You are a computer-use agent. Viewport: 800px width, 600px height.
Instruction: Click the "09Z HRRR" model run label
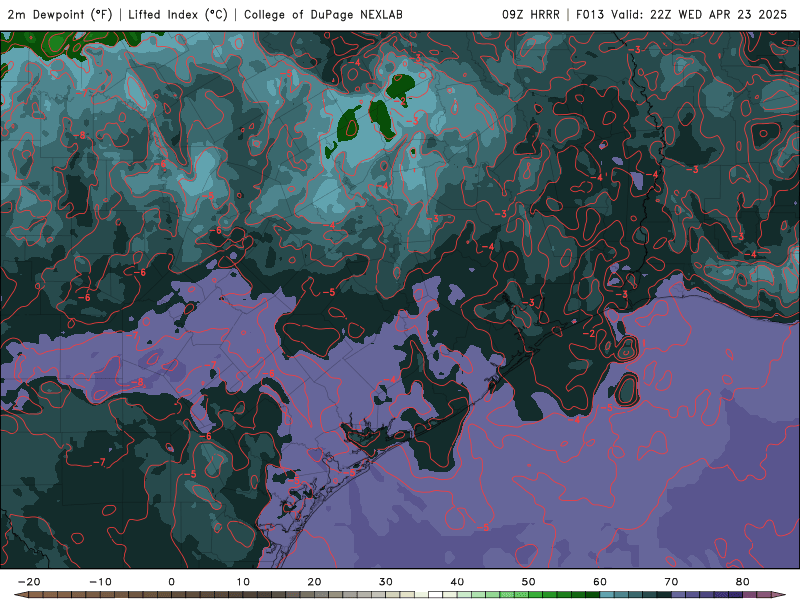point(531,15)
